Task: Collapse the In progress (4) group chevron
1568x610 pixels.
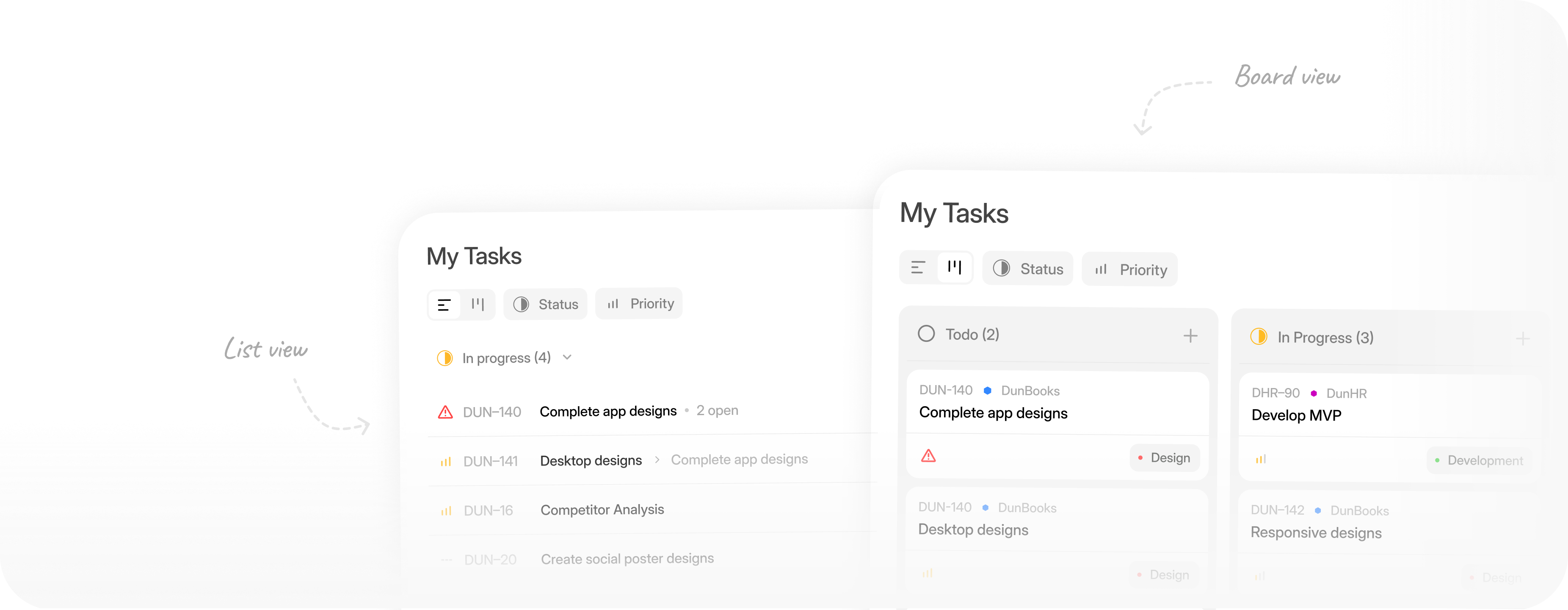Action: point(567,358)
